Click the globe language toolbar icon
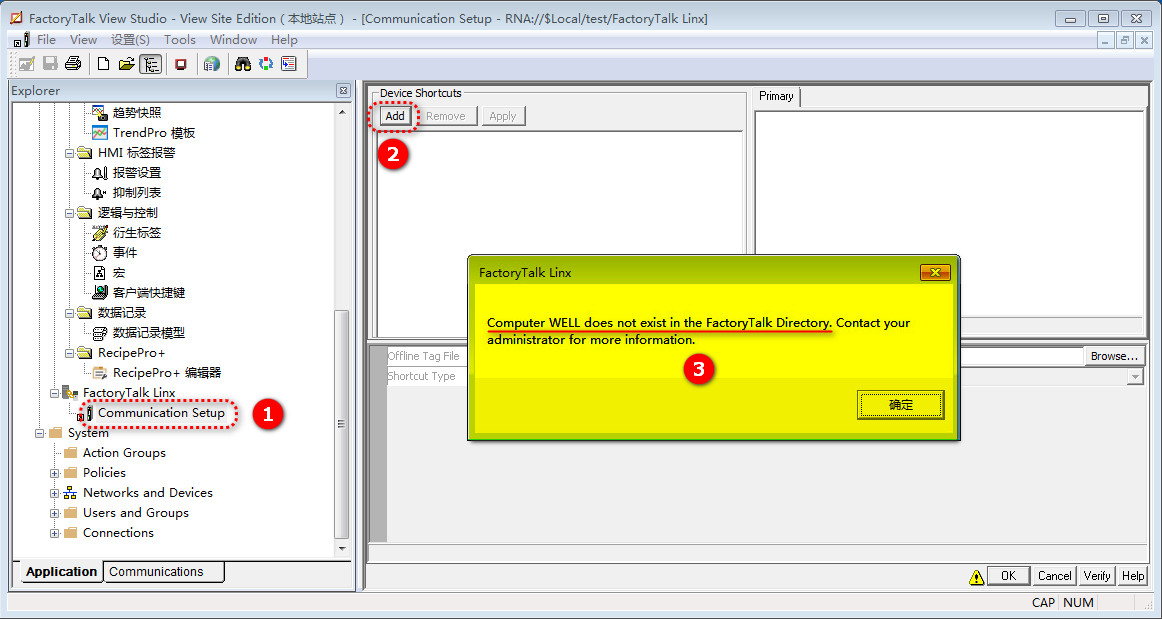The height and width of the screenshot is (619, 1162). (211, 64)
